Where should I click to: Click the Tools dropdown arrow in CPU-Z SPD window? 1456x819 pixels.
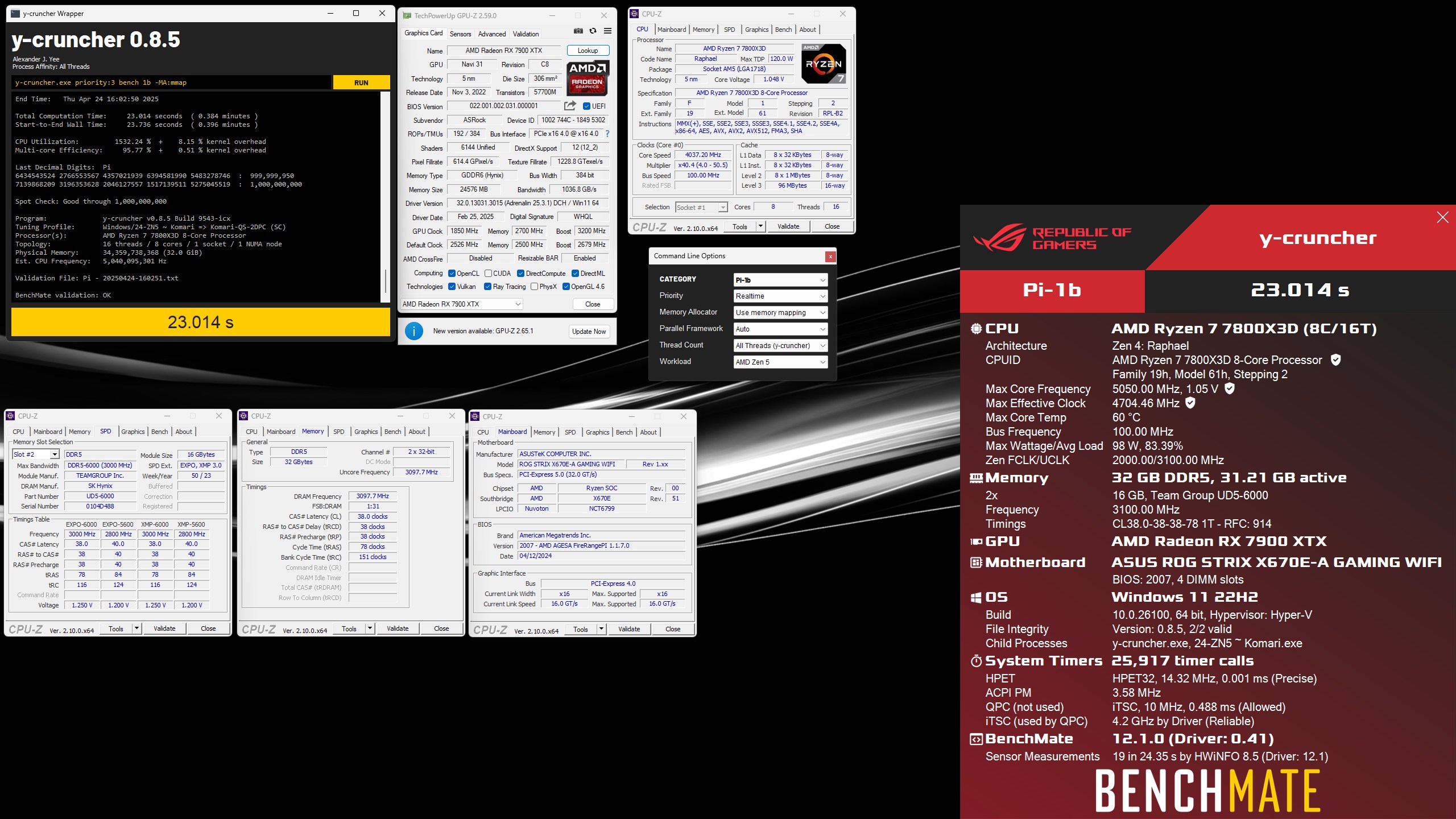(x=136, y=628)
